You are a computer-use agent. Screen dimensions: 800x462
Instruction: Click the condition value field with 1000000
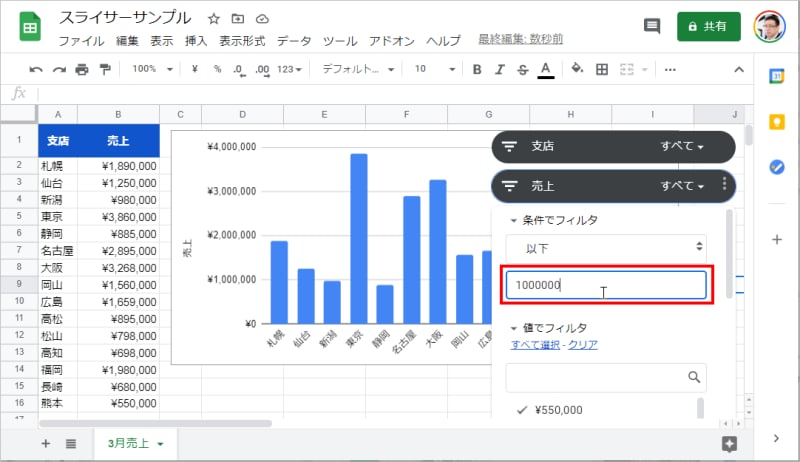(x=606, y=285)
